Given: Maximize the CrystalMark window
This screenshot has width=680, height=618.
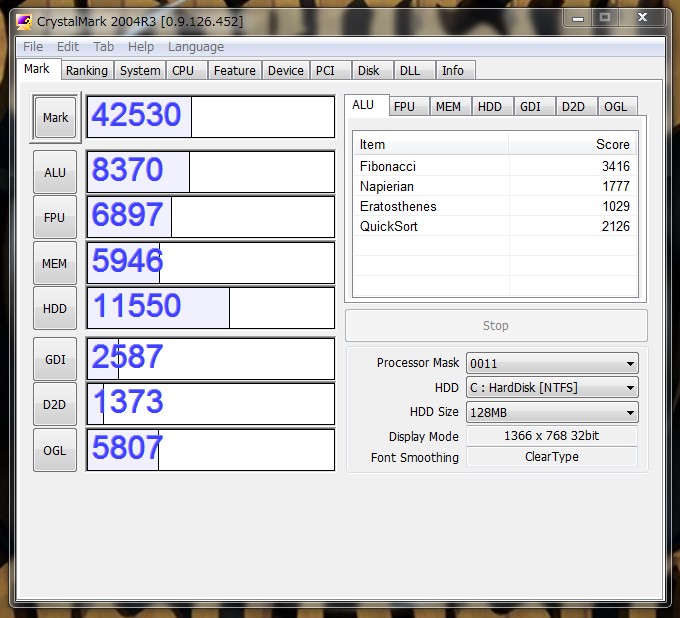Looking at the screenshot, I should pyautogui.click(x=605, y=17).
